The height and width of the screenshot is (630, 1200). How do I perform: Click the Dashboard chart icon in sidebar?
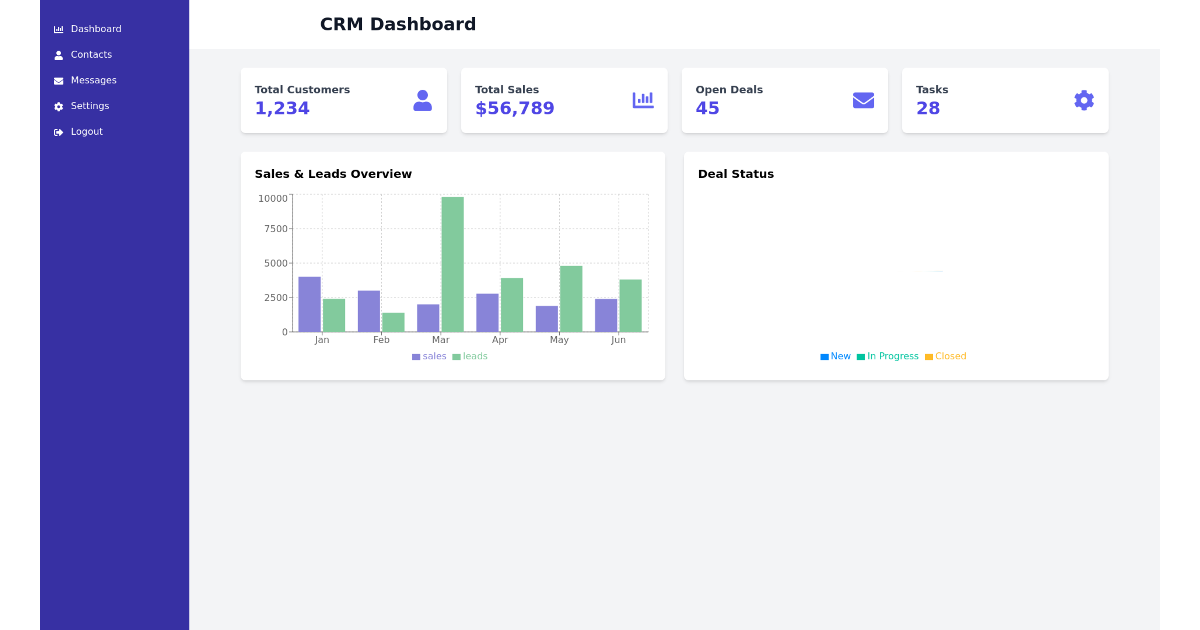[x=58, y=30]
